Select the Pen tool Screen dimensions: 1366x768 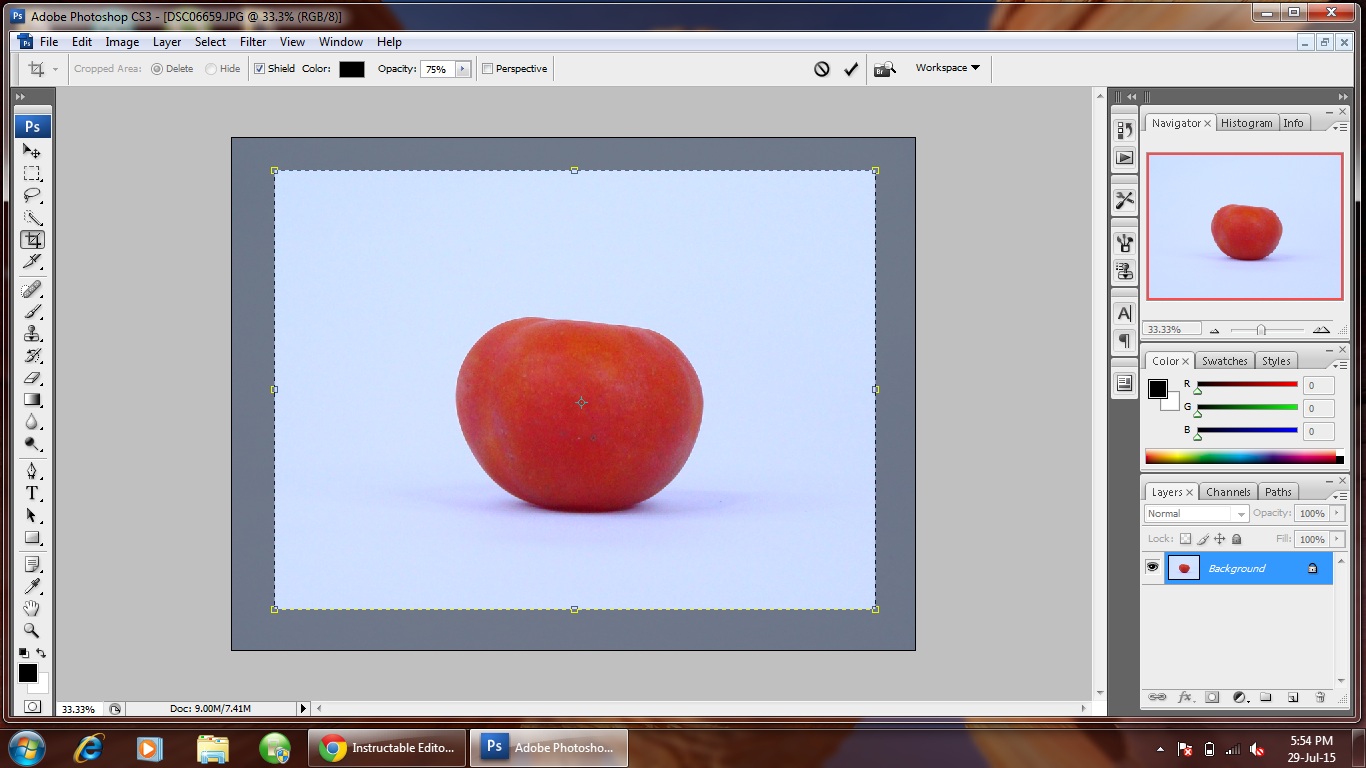coord(32,471)
